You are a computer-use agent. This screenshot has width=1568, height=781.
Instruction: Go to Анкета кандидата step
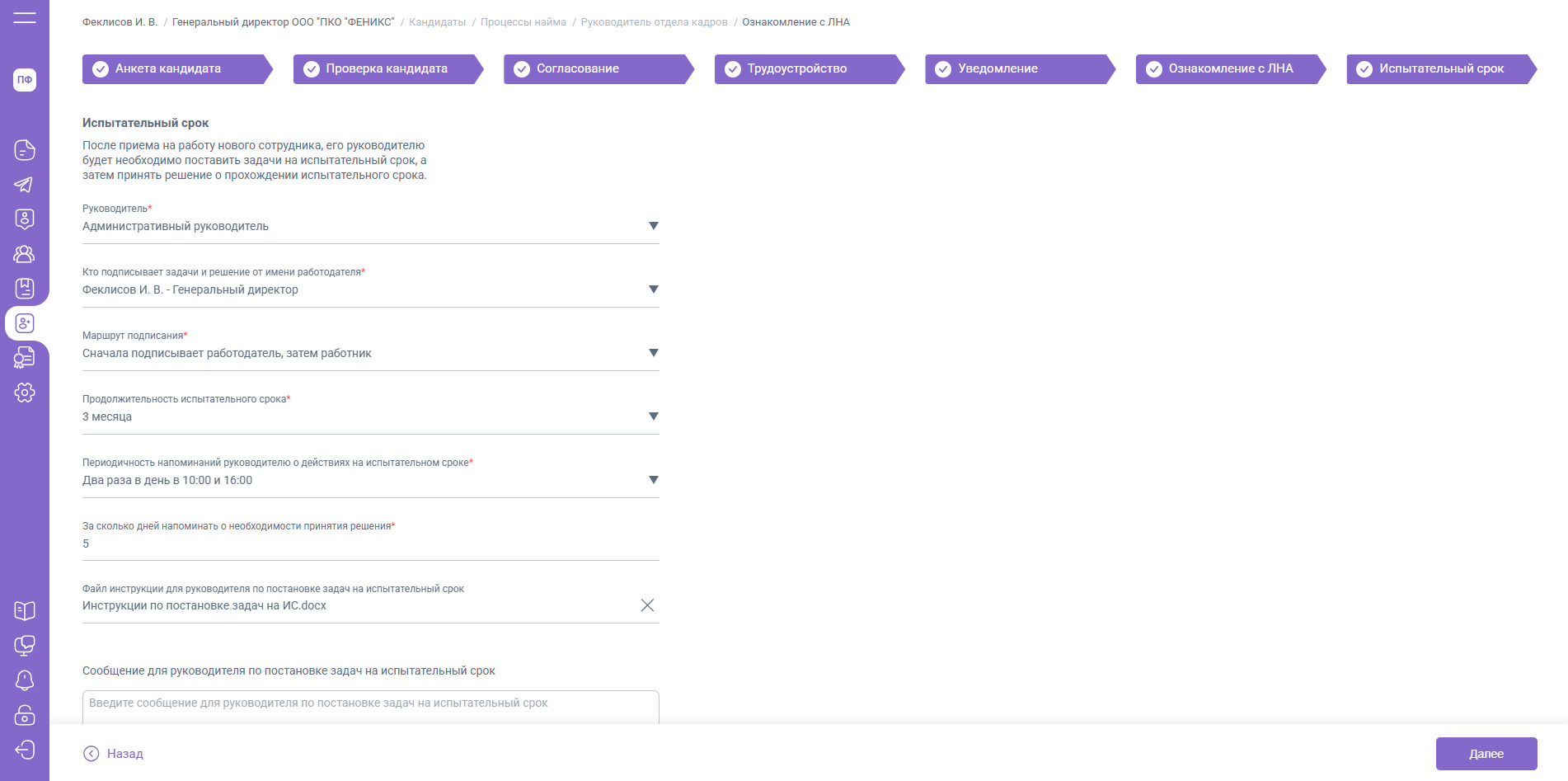(x=173, y=69)
